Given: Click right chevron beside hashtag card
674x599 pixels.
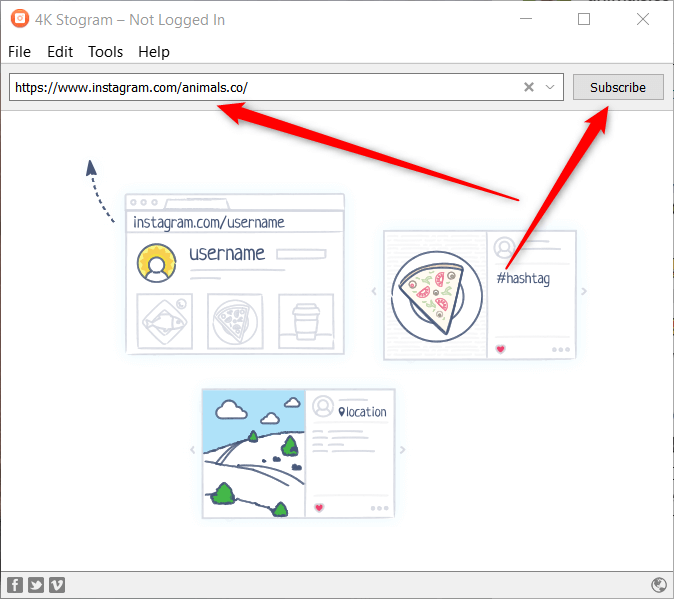Looking at the screenshot, I should pyautogui.click(x=584, y=291).
